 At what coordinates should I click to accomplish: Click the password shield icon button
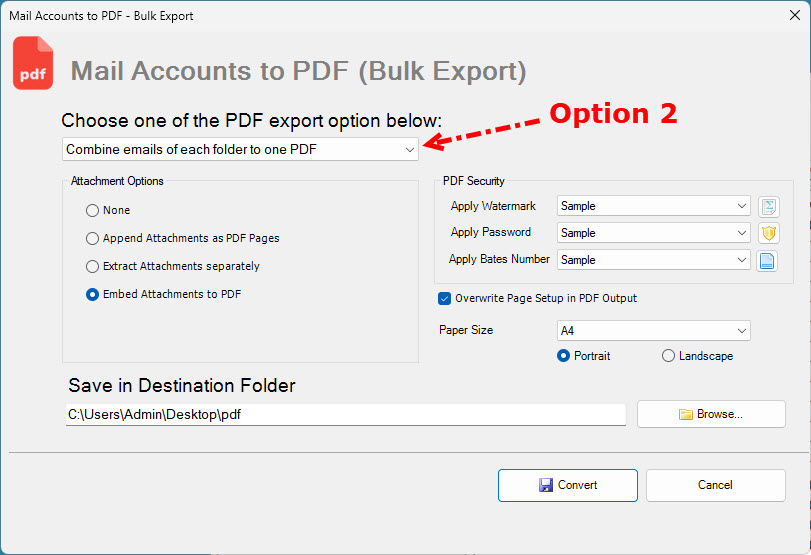click(768, 234)
